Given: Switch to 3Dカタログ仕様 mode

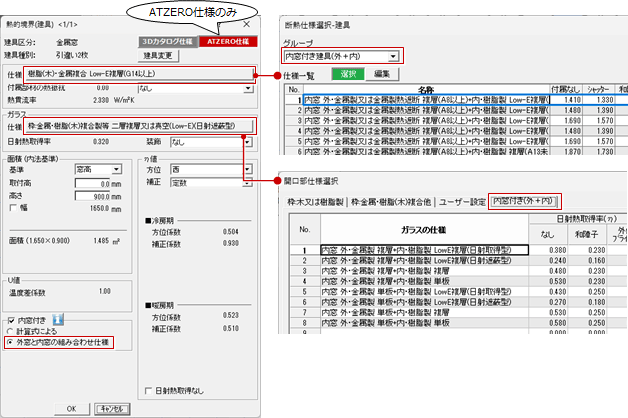Looking at the screenshot, I should [x=167, y=43].
